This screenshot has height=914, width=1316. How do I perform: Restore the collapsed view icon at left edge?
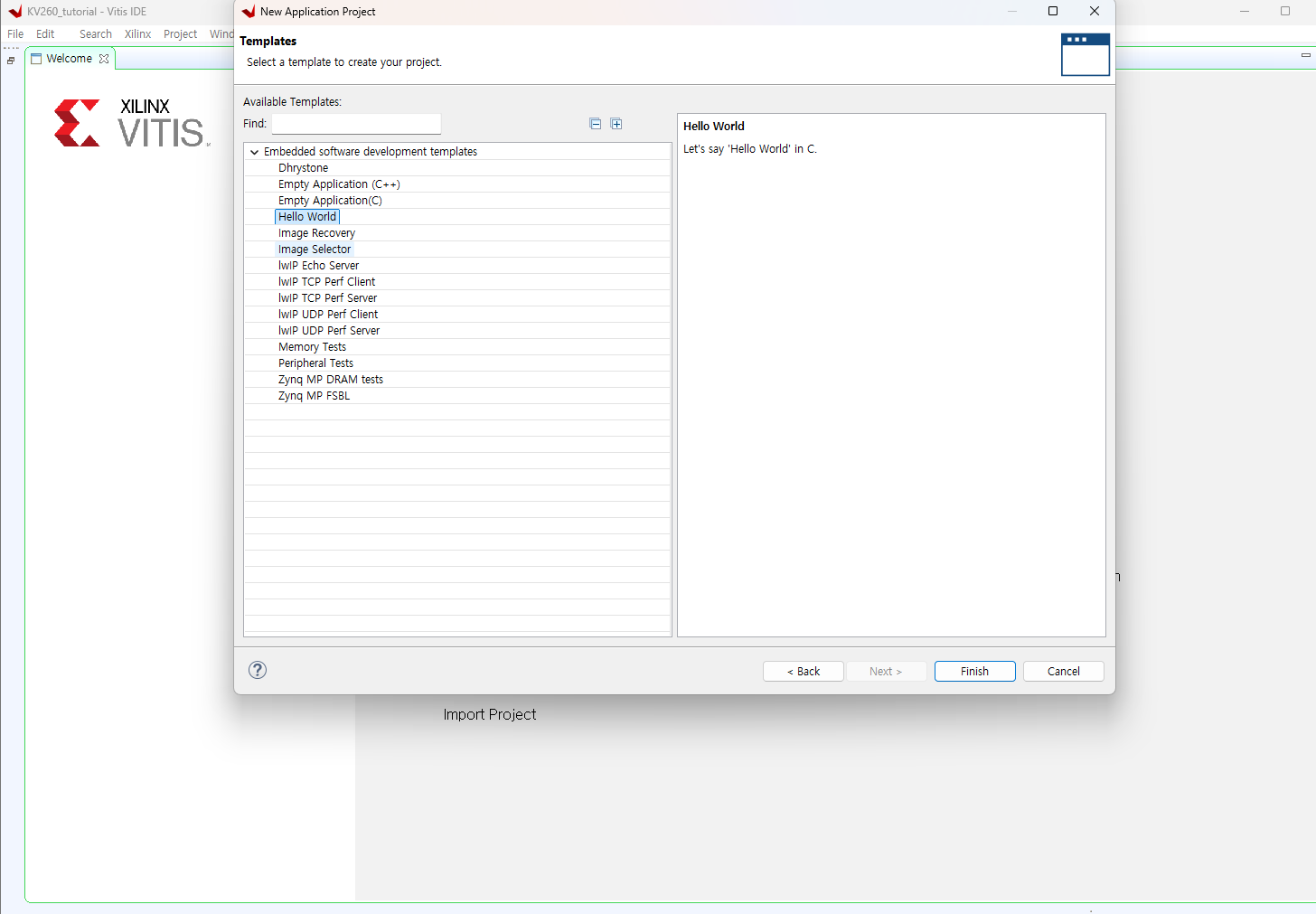11,61
